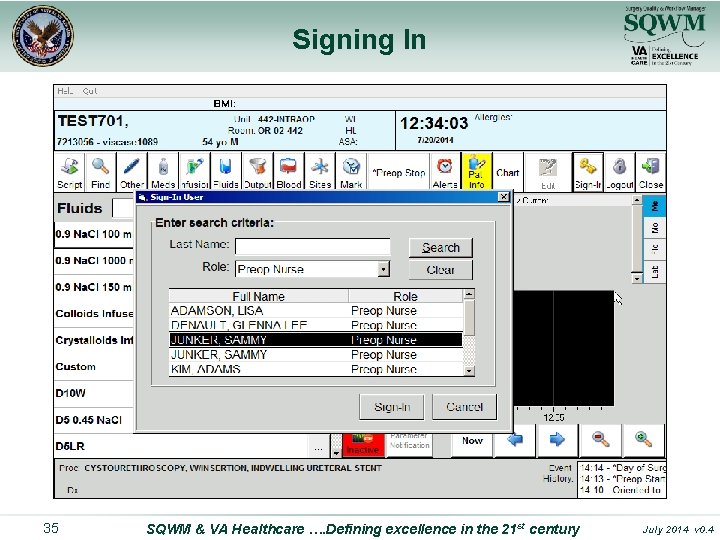
Task: Click the ellipsis button beside D5LR
Action: tap(319, 449)
